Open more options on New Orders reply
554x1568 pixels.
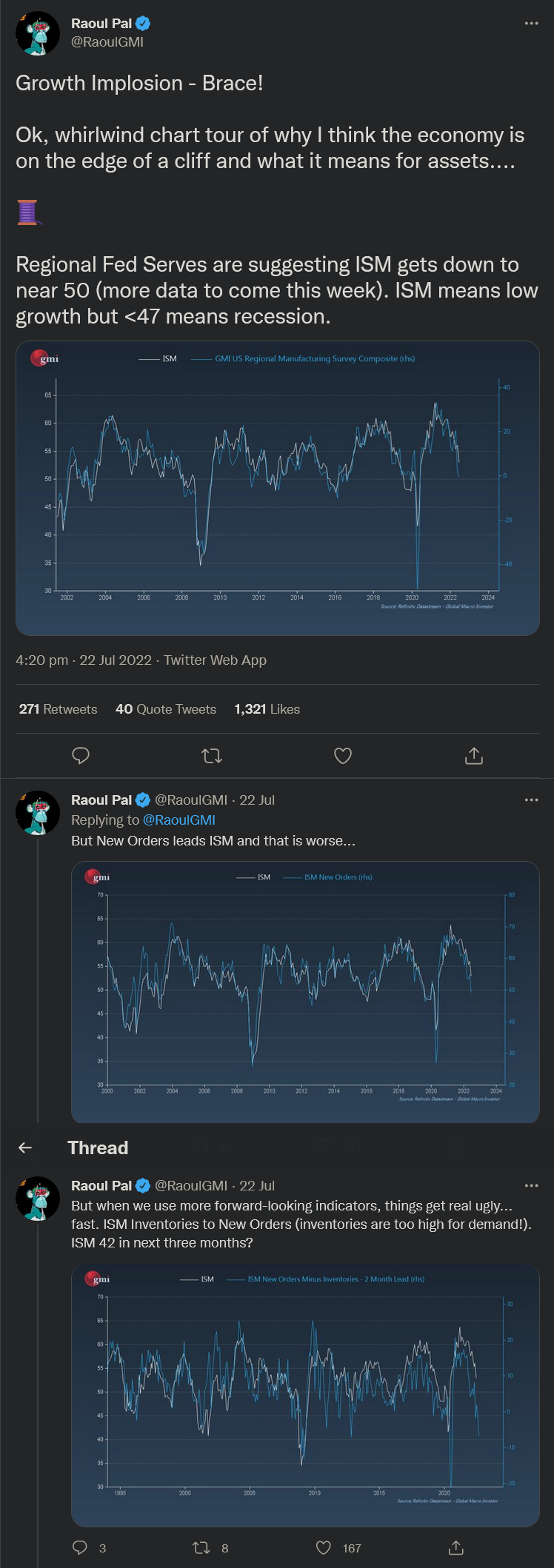click(x=531, y=800)
